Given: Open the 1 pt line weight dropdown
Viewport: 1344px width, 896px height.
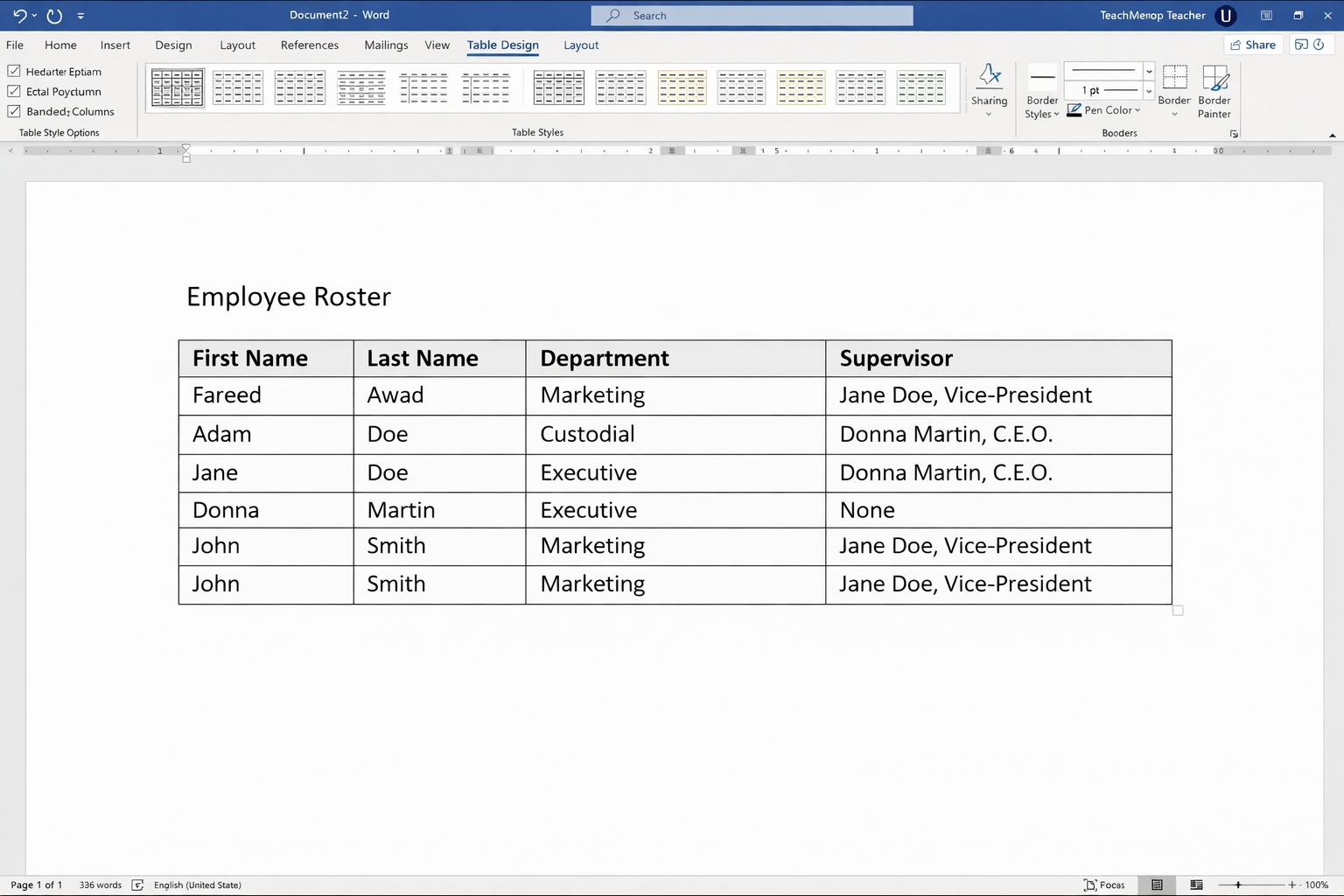Looking at the screenshot, I should pos(1149,90).
